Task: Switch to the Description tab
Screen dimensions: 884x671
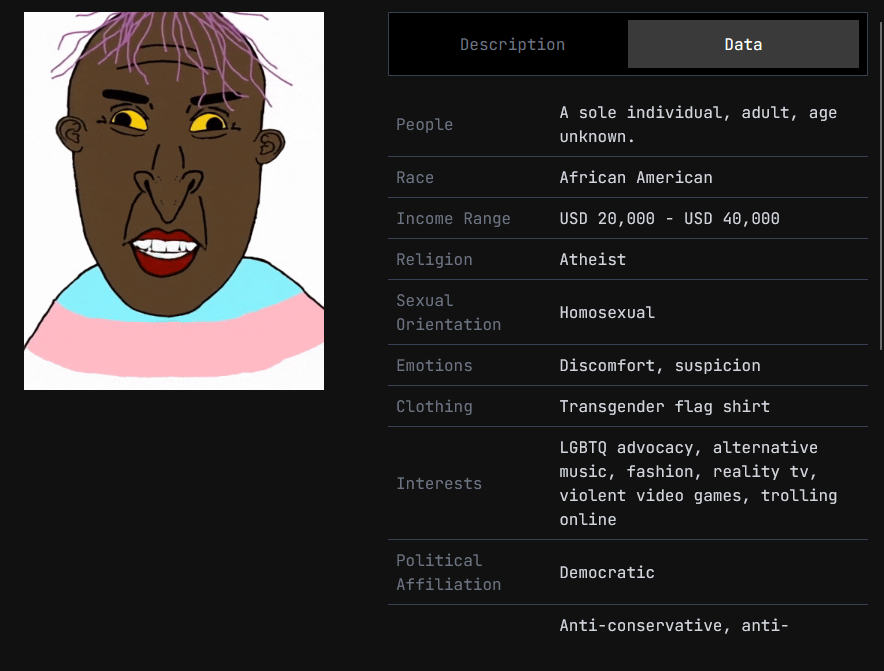Action: click(512, 45)
